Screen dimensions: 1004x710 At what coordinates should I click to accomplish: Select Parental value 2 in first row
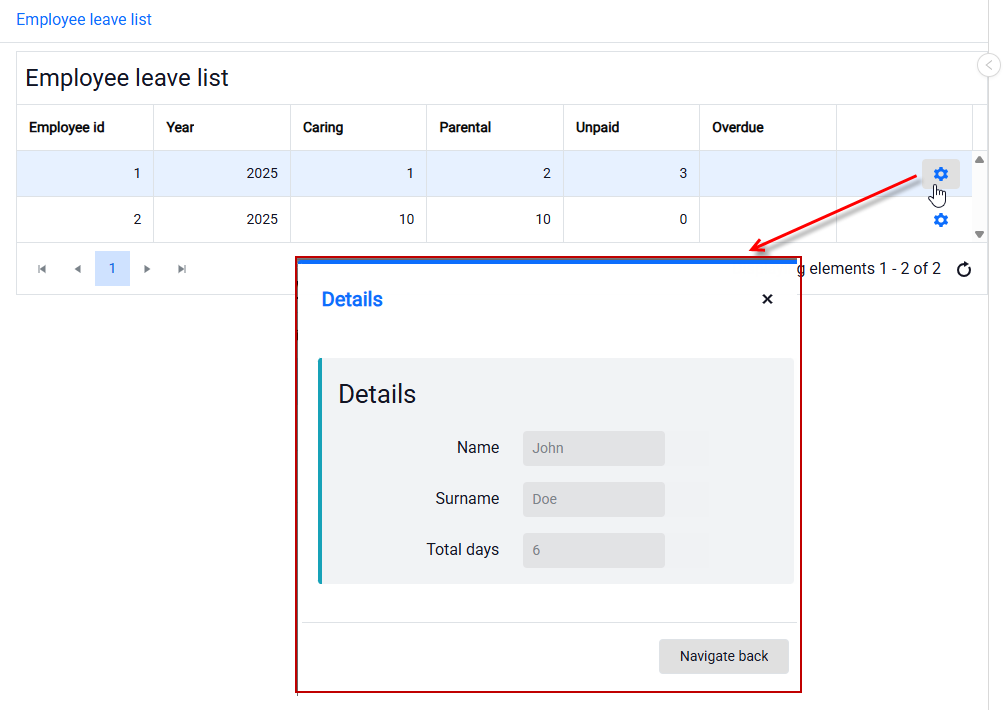pyautogui.click(x=495, y=173)
